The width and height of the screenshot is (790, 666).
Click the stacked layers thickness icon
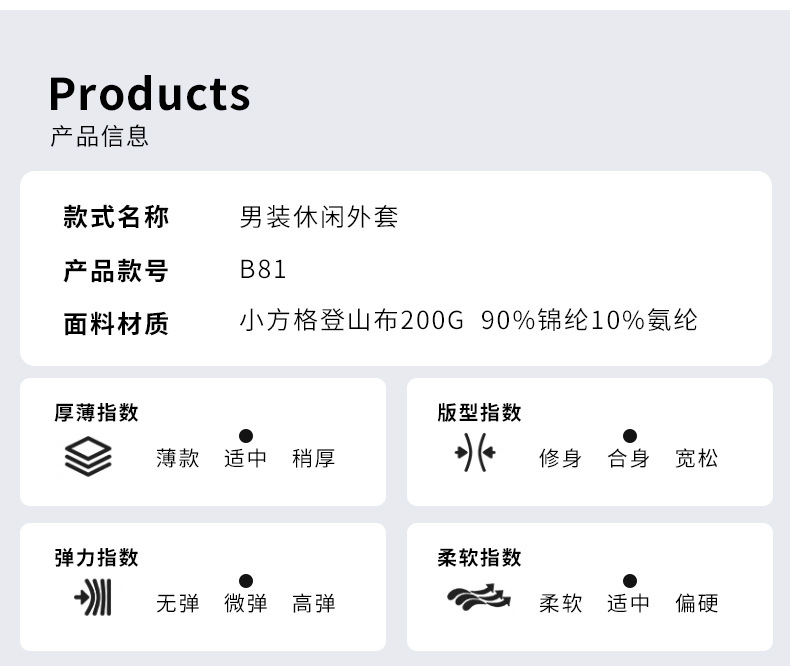coord(88,456)
